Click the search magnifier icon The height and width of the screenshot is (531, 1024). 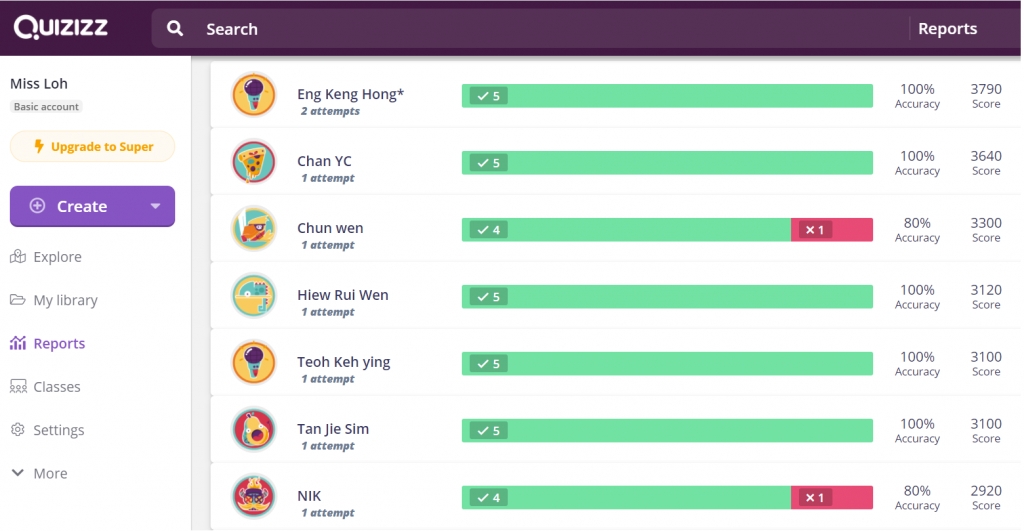(x=175, y=29)
